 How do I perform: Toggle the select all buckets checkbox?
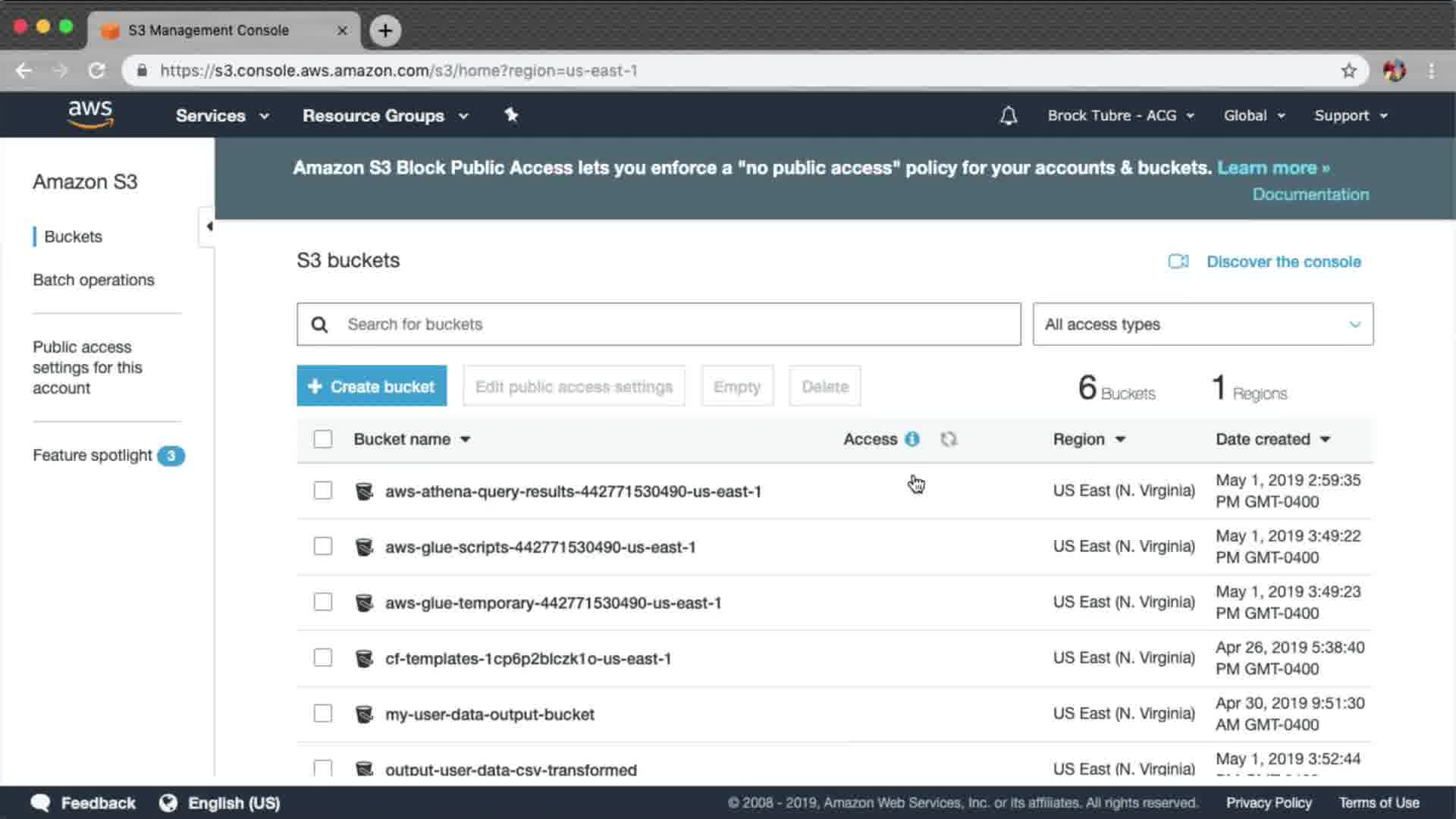(323, 439)
